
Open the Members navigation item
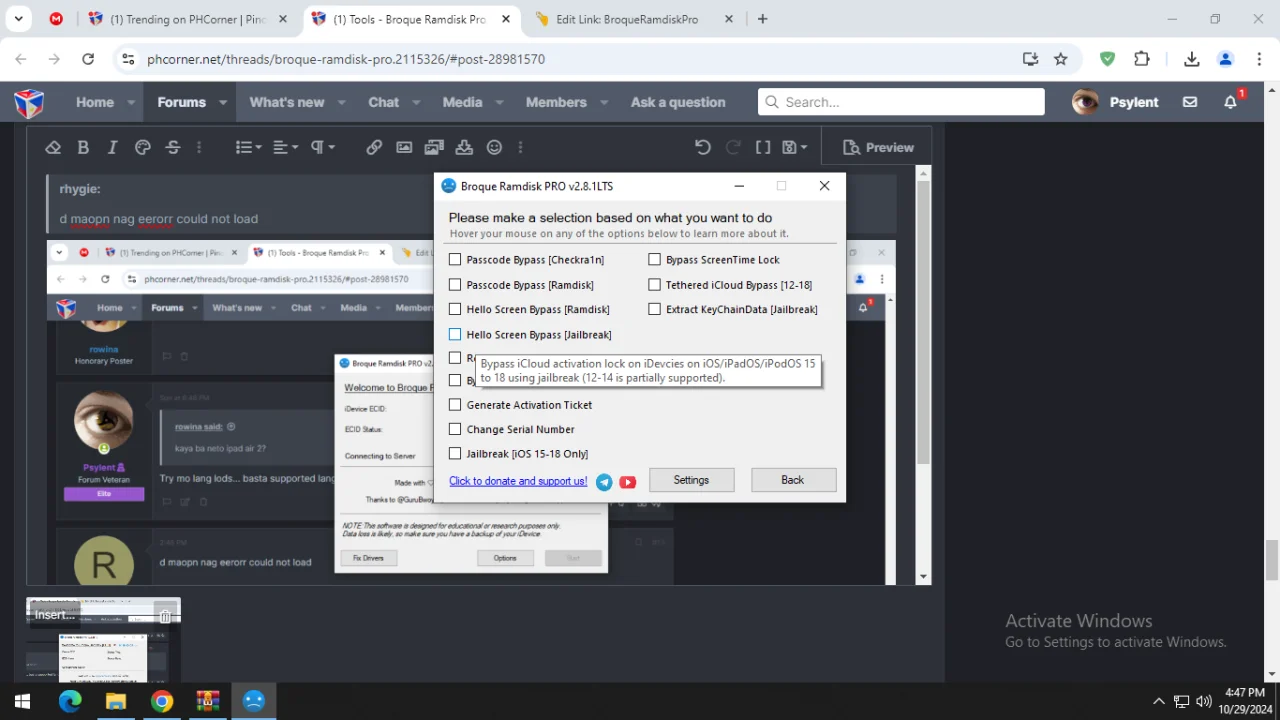tap(556, 102)
